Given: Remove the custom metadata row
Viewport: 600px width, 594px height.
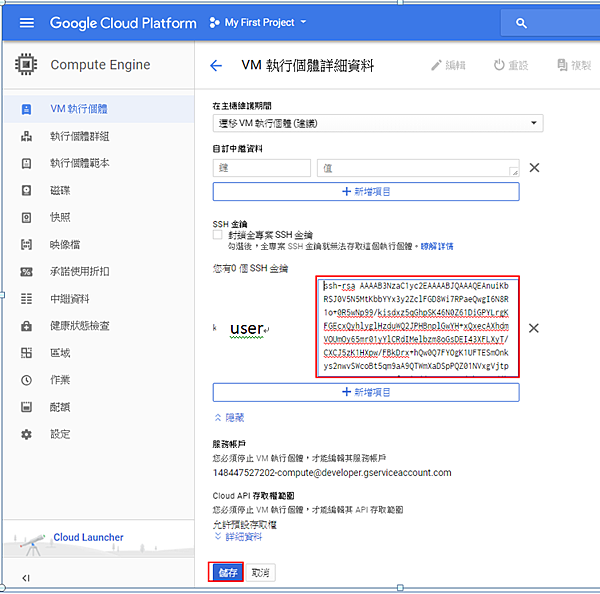Looking at the screenshot, I should 534,168.
